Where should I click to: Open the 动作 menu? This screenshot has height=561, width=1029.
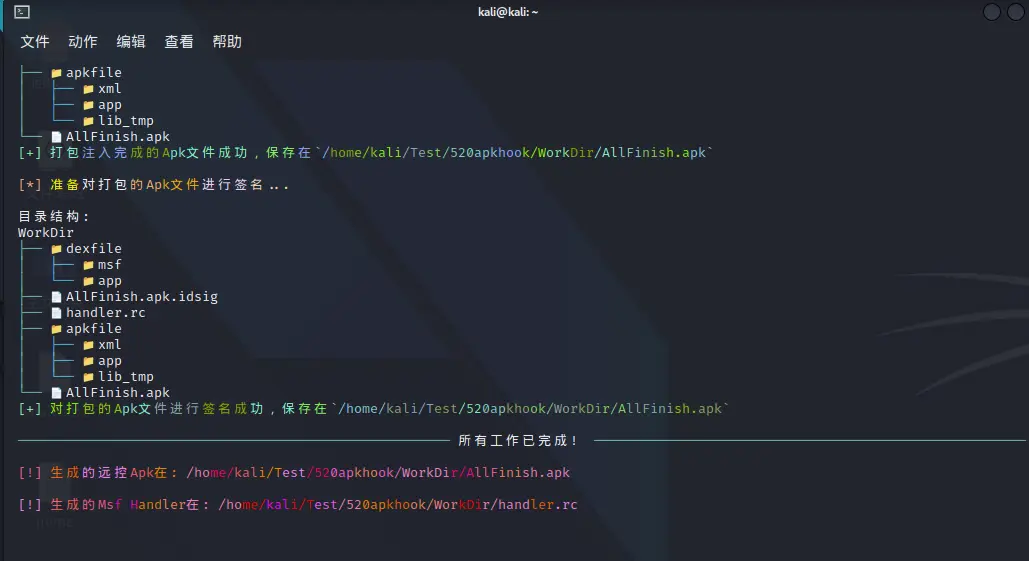click(83, 42)
